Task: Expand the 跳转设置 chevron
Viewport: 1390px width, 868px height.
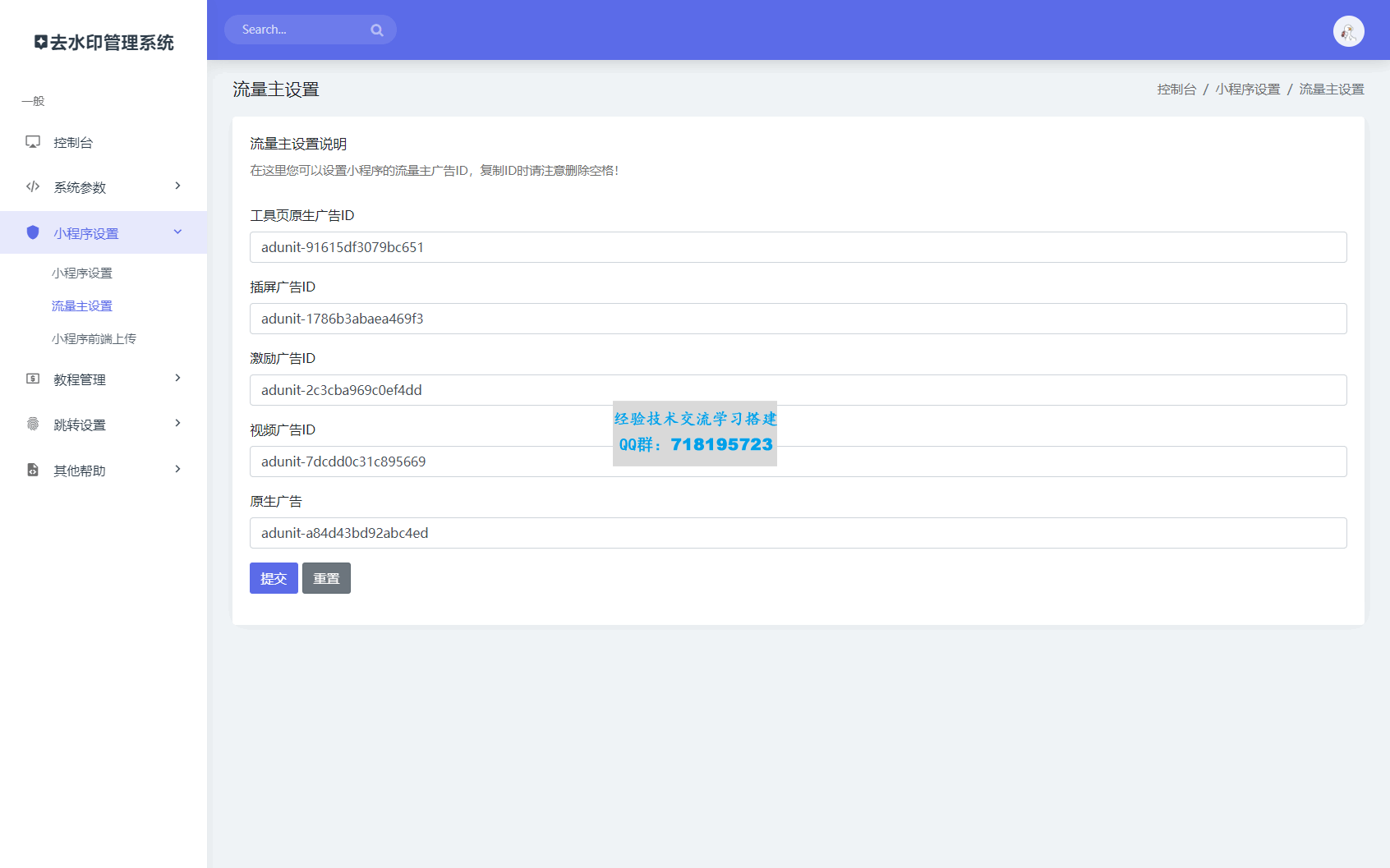Action: [x=177, y=423]
